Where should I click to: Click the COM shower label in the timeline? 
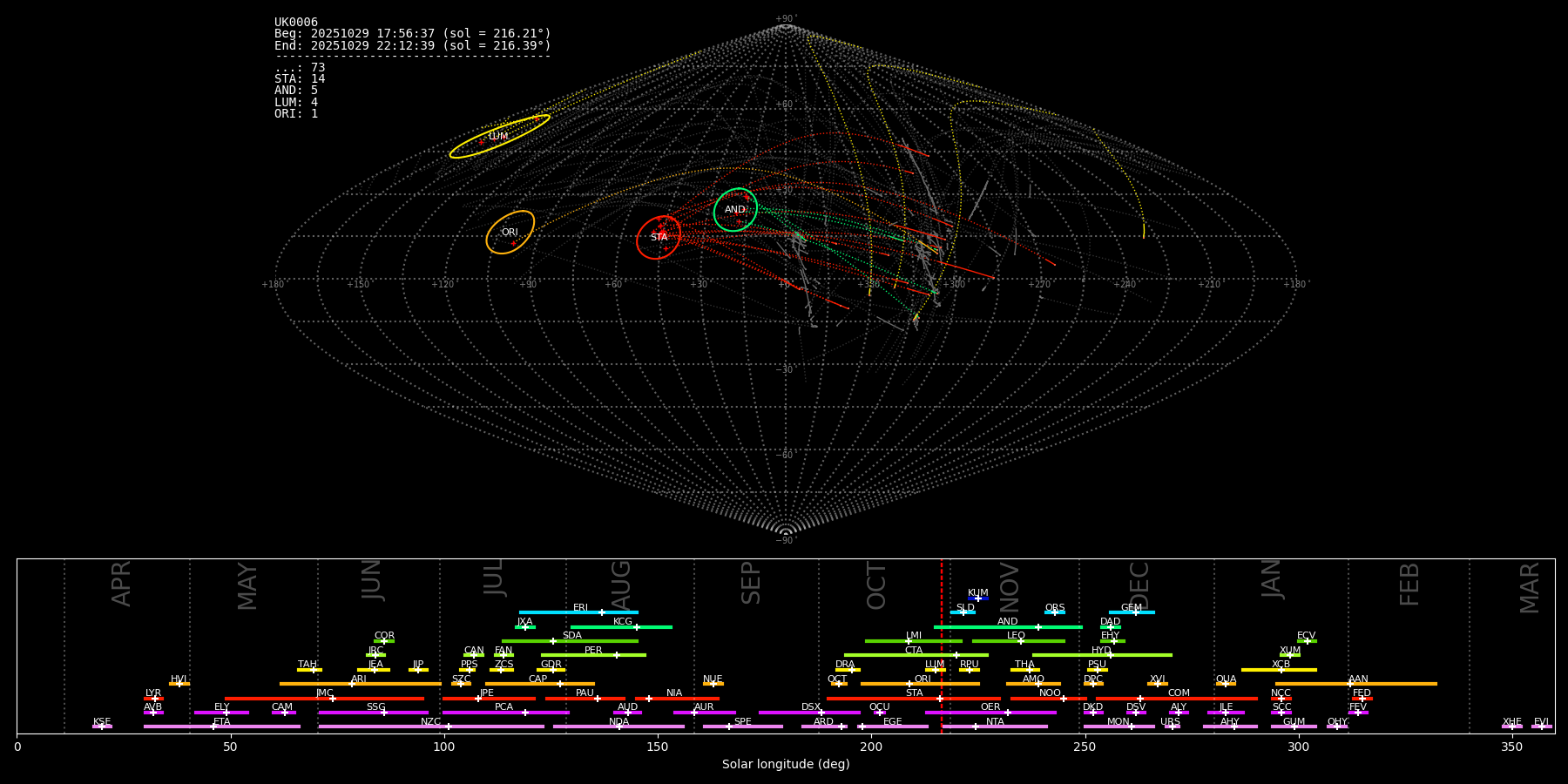(x=1179, y=693)
